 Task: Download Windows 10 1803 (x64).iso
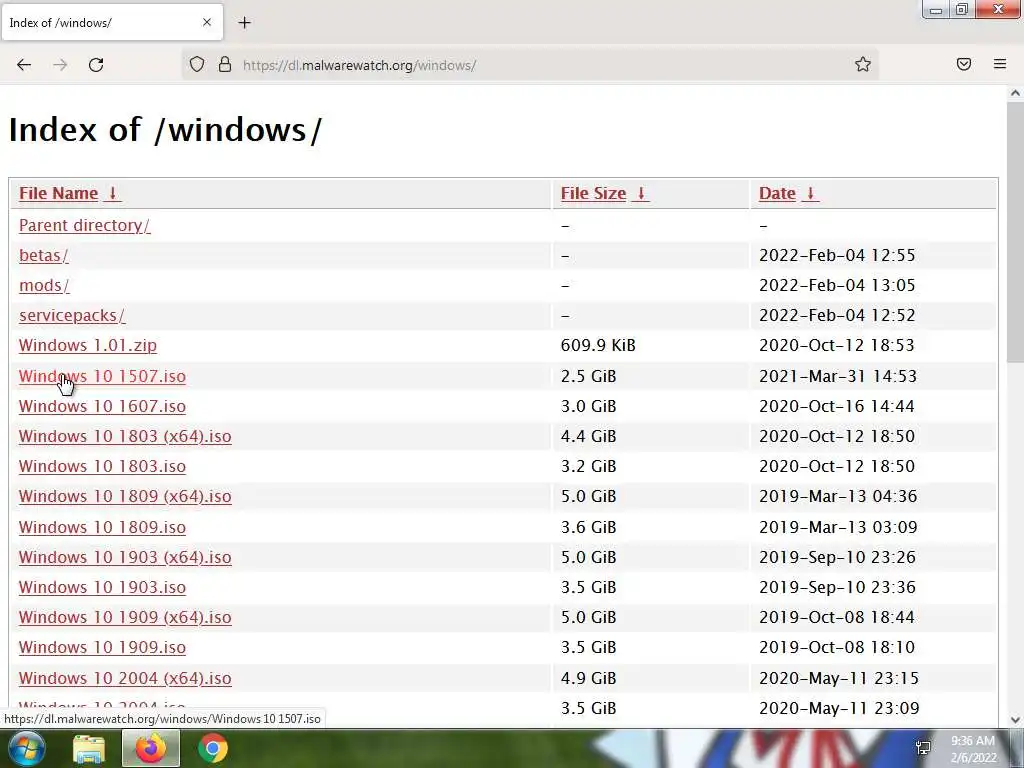[125, 436]
